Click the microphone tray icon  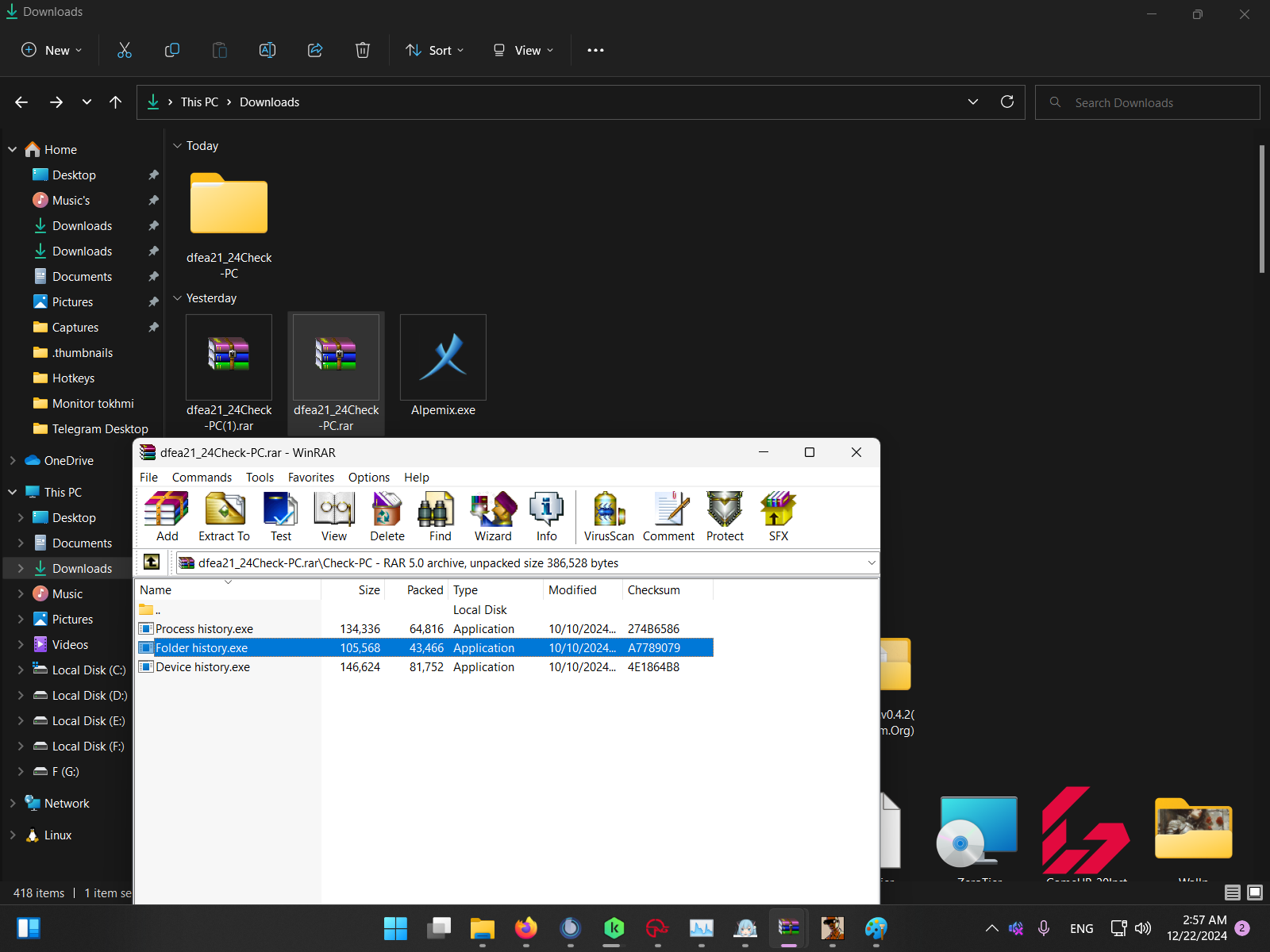1044,928
